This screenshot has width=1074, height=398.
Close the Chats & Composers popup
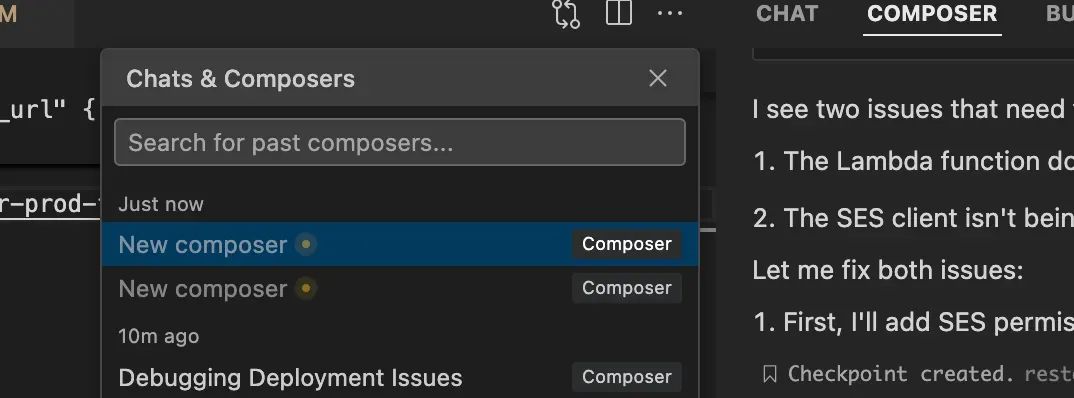pos(658,78)
